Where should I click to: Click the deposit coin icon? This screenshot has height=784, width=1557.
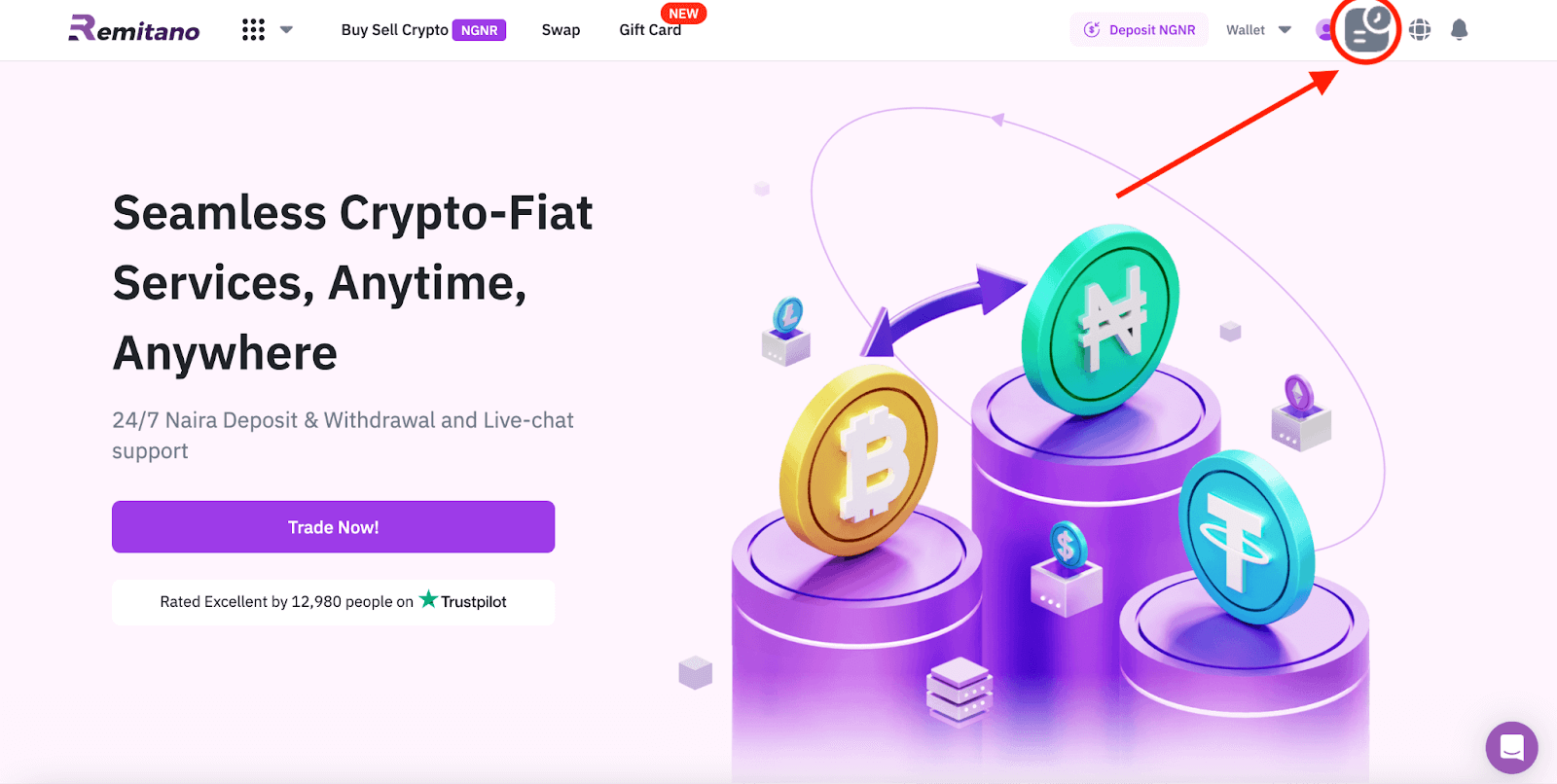pos(1092,29)
